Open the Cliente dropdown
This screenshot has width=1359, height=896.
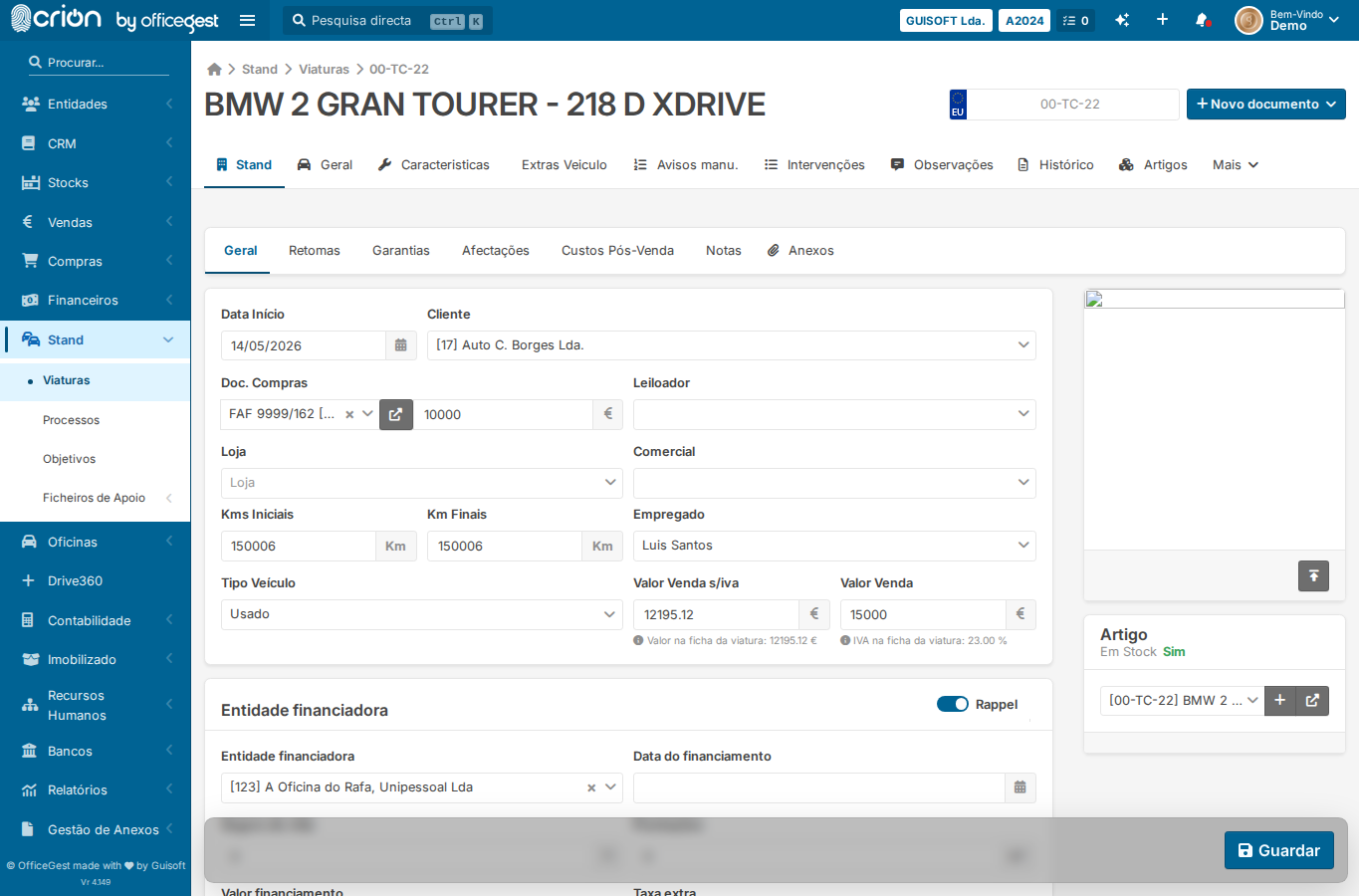click(x=732, y=345)
